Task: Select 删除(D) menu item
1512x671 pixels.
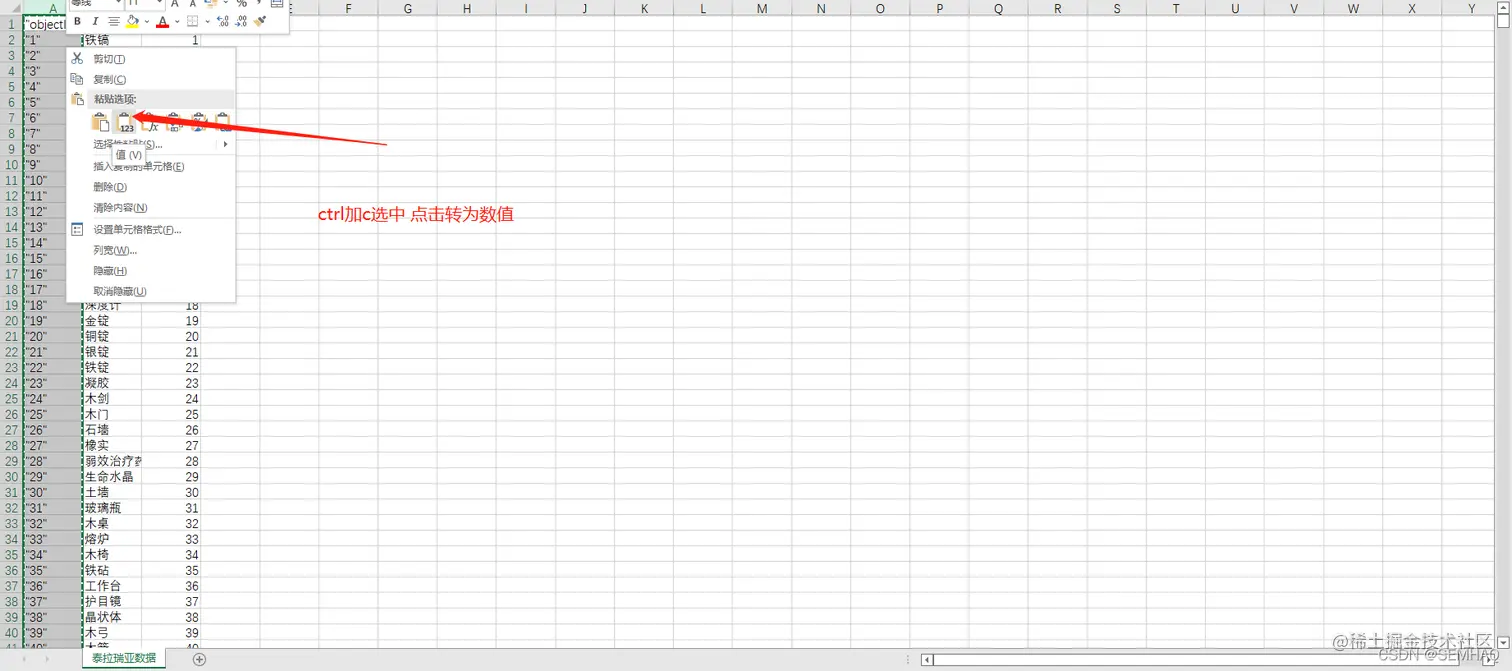Action: point(150,187)
